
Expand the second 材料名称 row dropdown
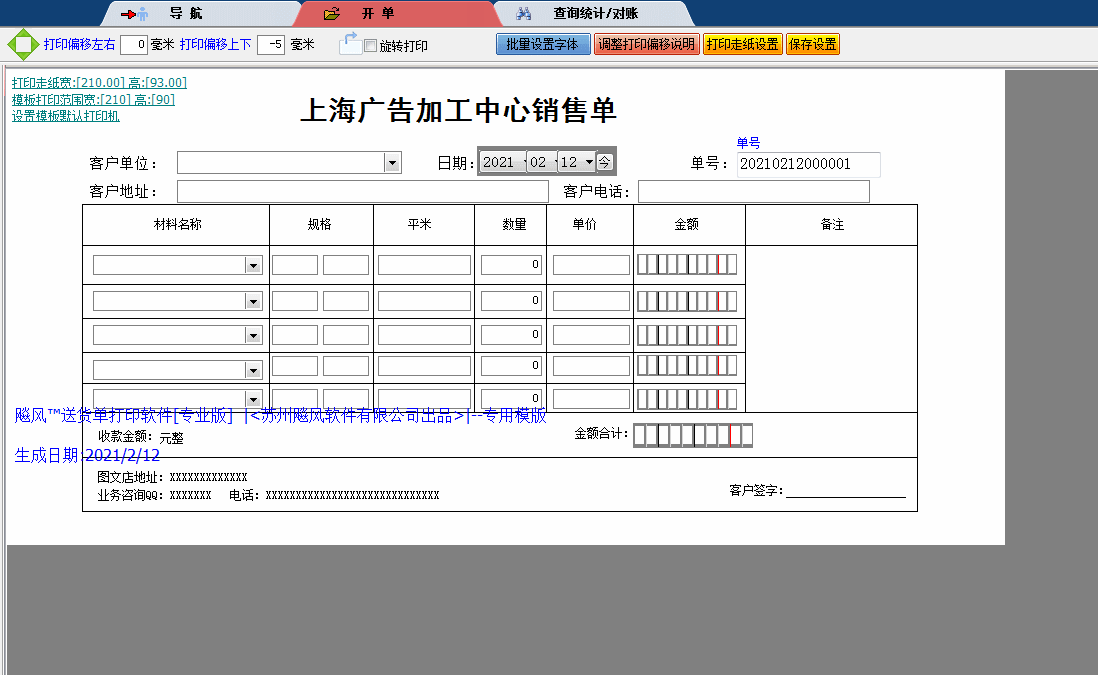(x=252, y=299)
